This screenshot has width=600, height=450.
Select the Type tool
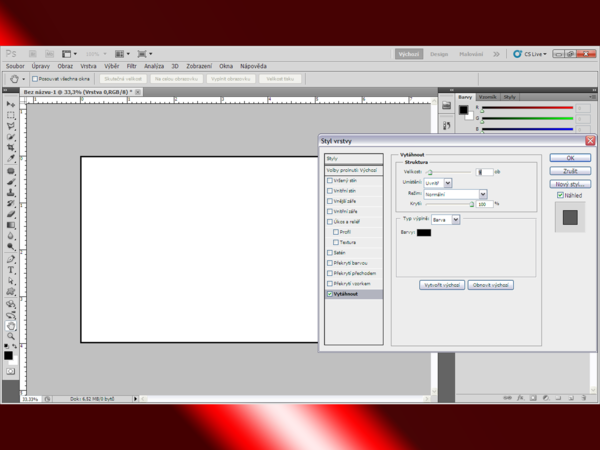pyautogui.click(x=11, y=270)
